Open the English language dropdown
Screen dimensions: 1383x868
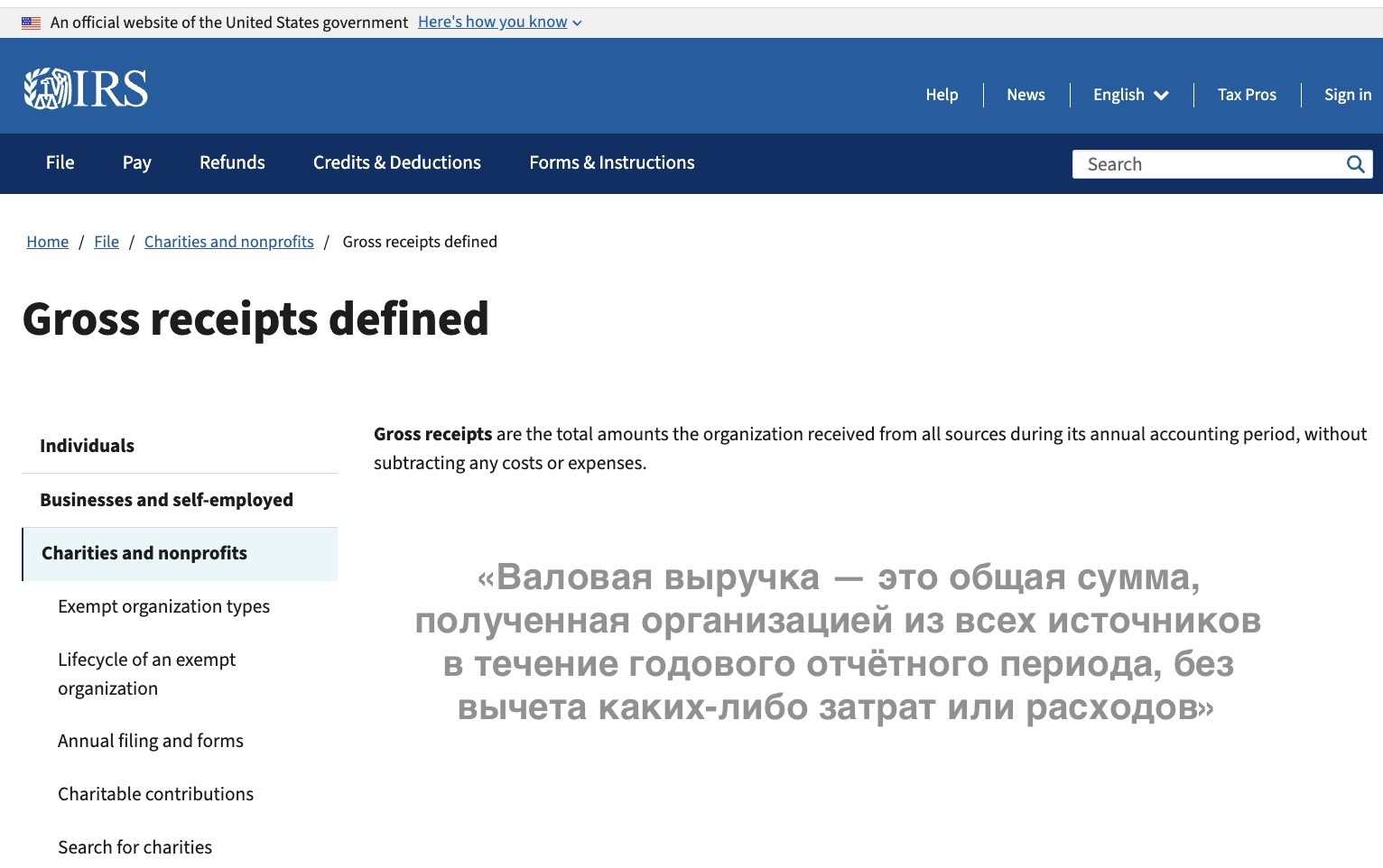point(1131,95)
